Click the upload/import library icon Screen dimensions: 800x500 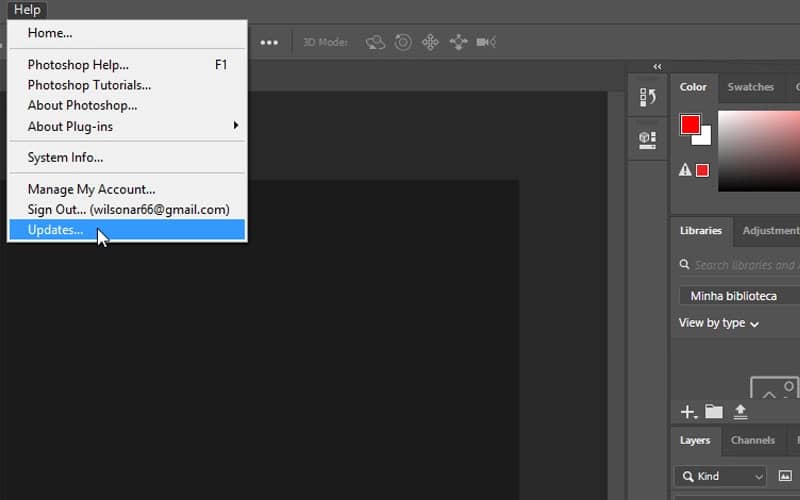[x=740, y=411]
